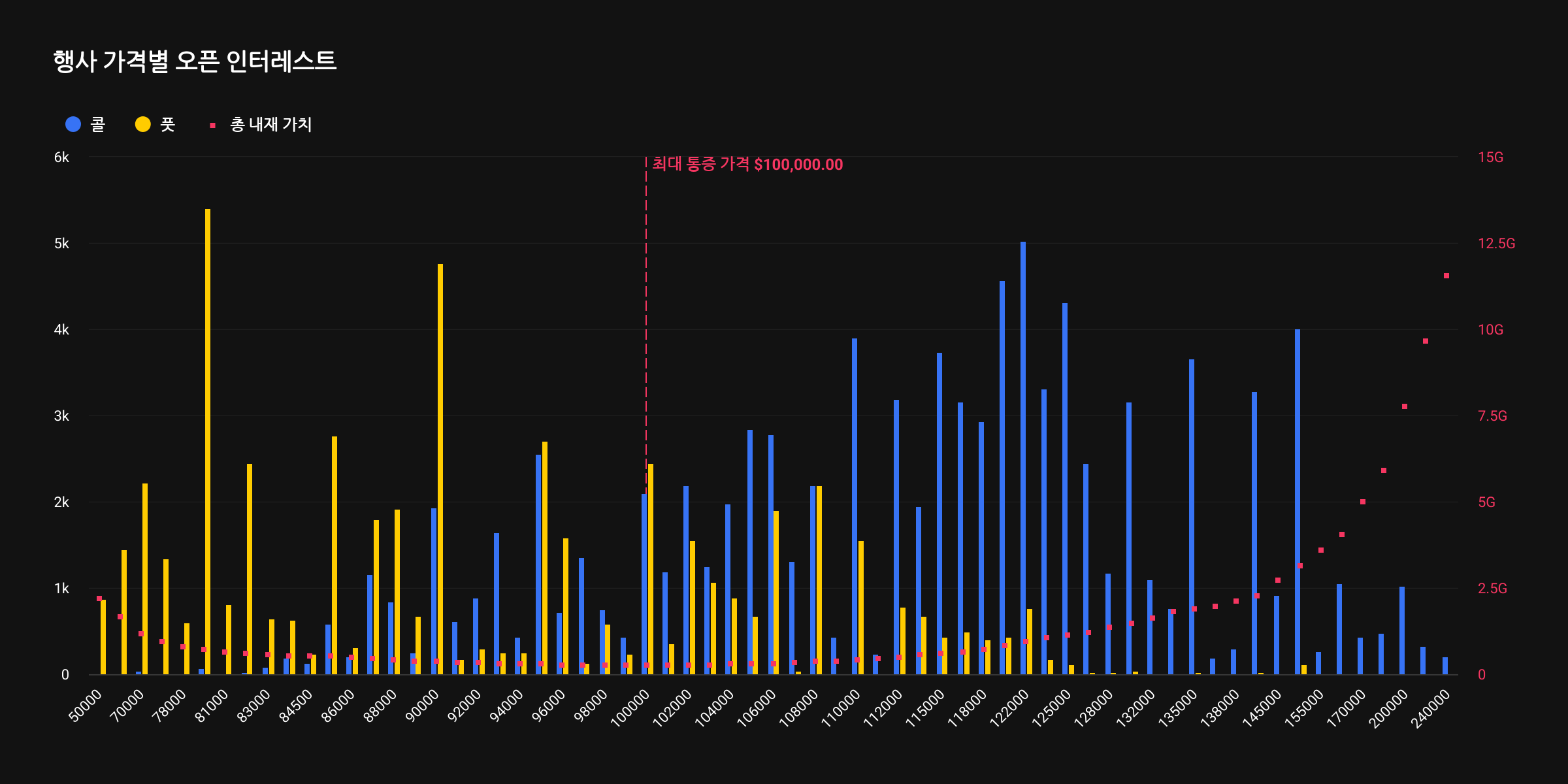
Task: Click the 15G right axis label
Action: pyautogui.click(x=1490, y=157)
